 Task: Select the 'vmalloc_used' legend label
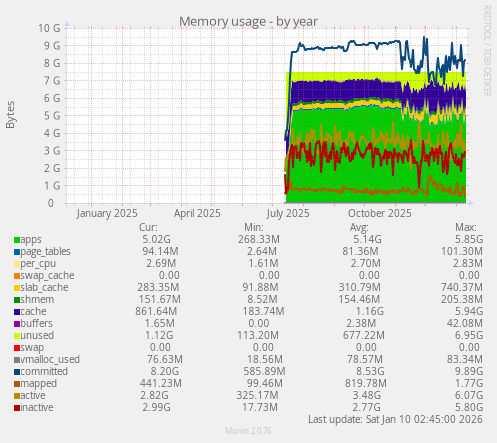point(50,359)
